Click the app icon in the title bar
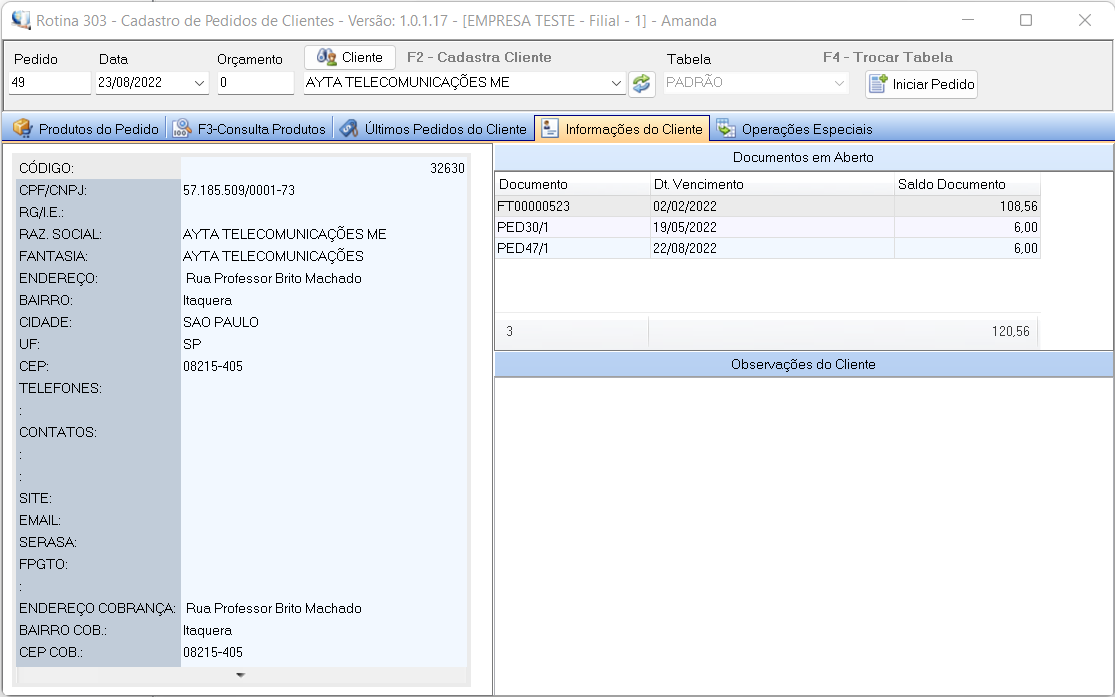 click(x=21, y=20)
